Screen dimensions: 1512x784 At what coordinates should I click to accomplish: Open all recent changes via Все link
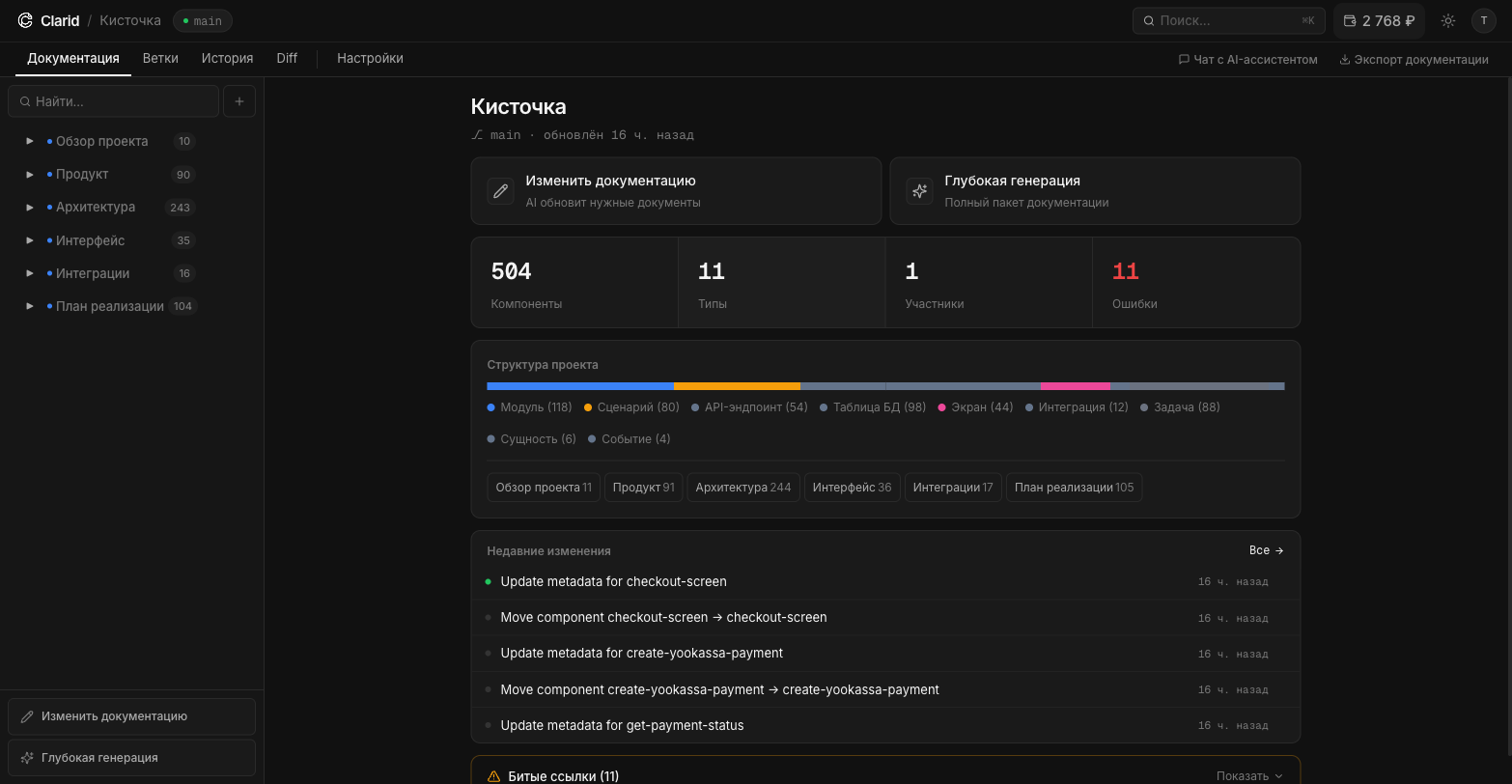click(x=1265, y=550)
